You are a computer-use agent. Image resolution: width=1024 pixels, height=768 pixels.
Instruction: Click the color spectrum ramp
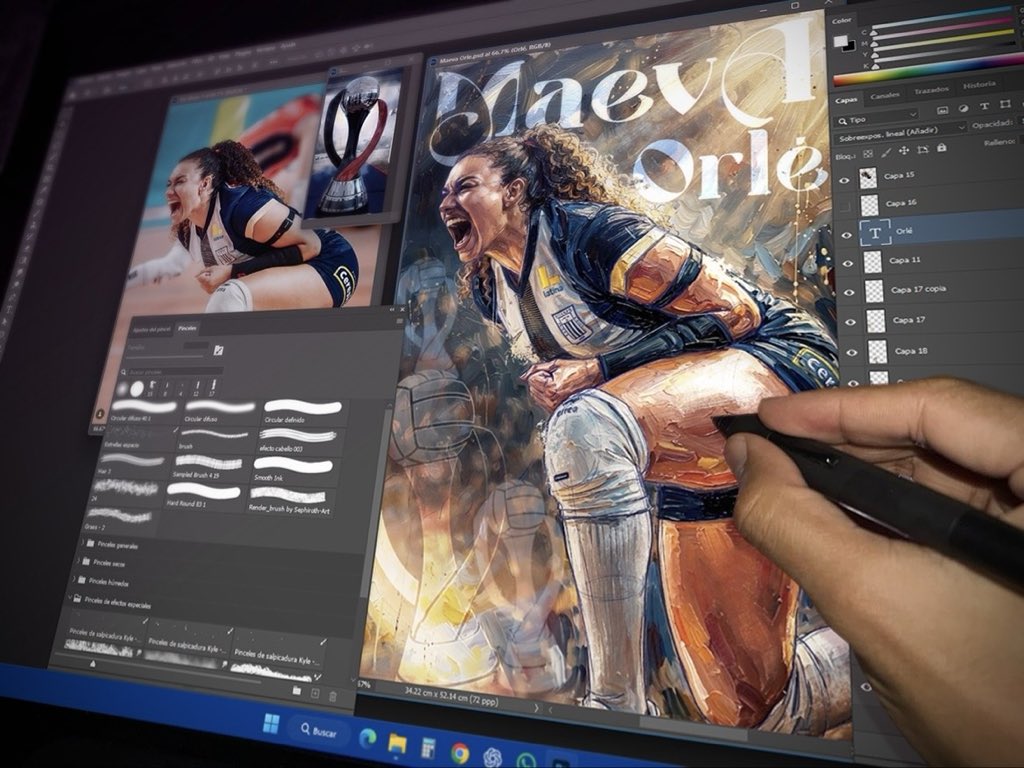point(929,71)
